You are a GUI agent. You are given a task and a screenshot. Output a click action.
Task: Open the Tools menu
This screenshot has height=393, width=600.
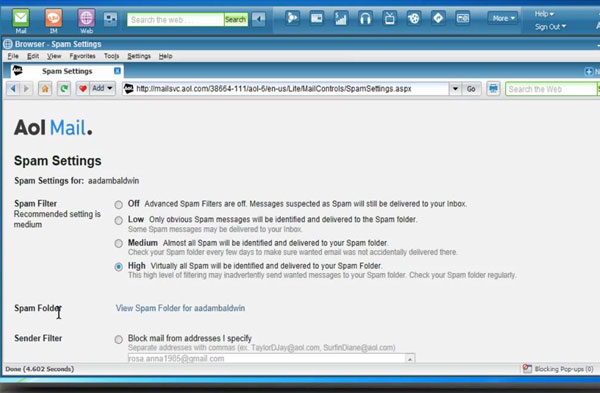[x=111, y=56]
